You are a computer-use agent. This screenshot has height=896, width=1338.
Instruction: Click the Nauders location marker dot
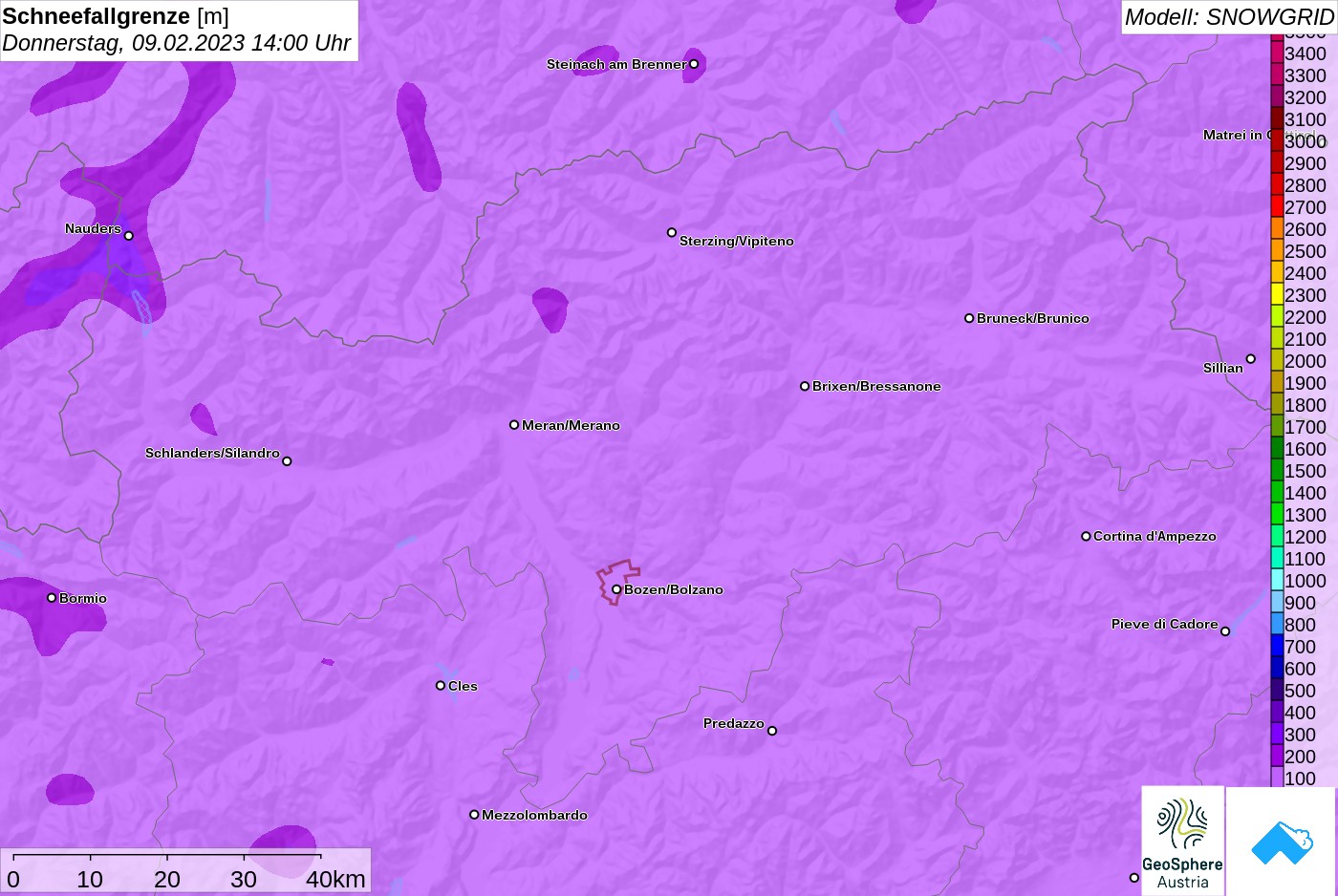coord(129,236)
